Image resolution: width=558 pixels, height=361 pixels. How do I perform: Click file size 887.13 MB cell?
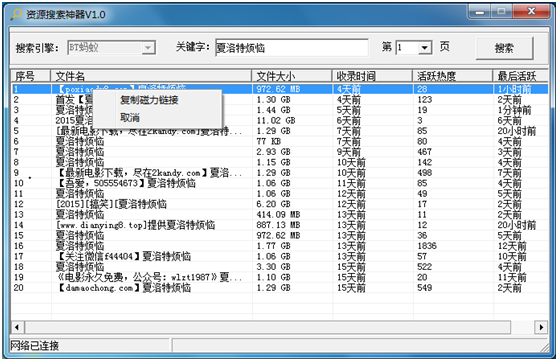[278, 225]
